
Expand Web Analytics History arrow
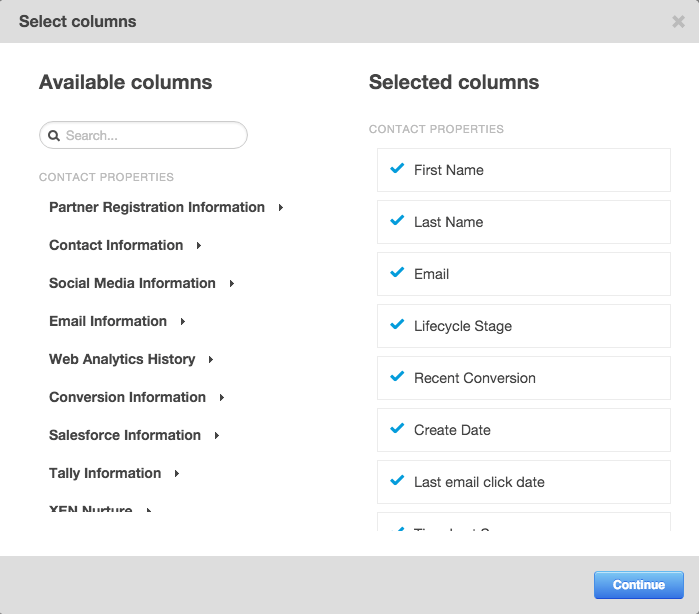[211, 359]
